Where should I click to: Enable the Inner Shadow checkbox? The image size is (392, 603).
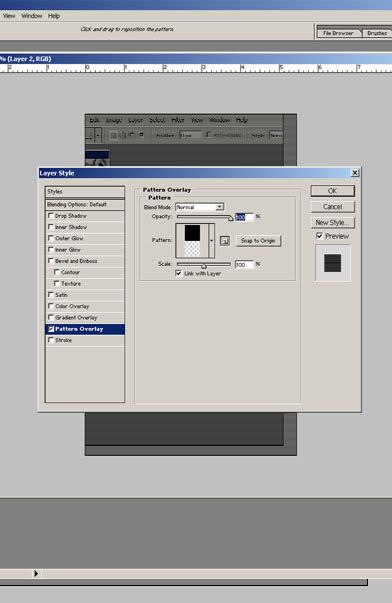point(50,227)
